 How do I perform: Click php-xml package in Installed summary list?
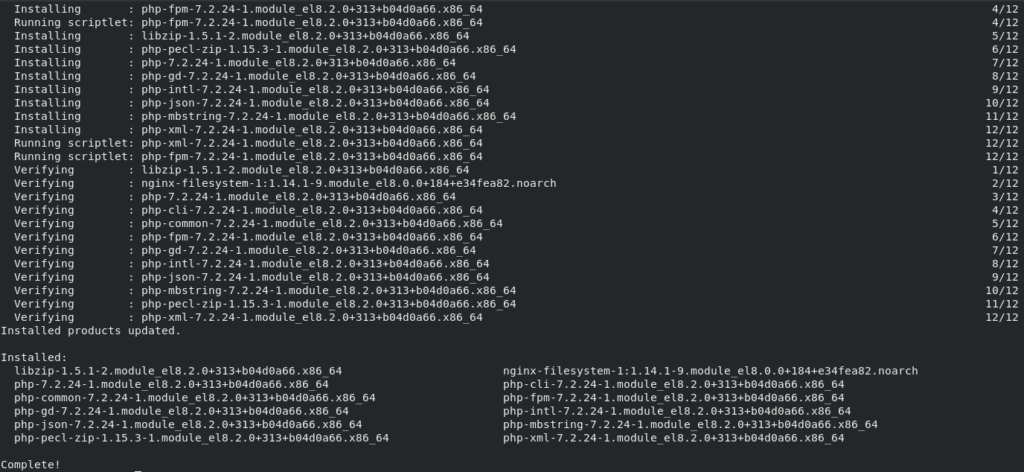pos(673,437)
